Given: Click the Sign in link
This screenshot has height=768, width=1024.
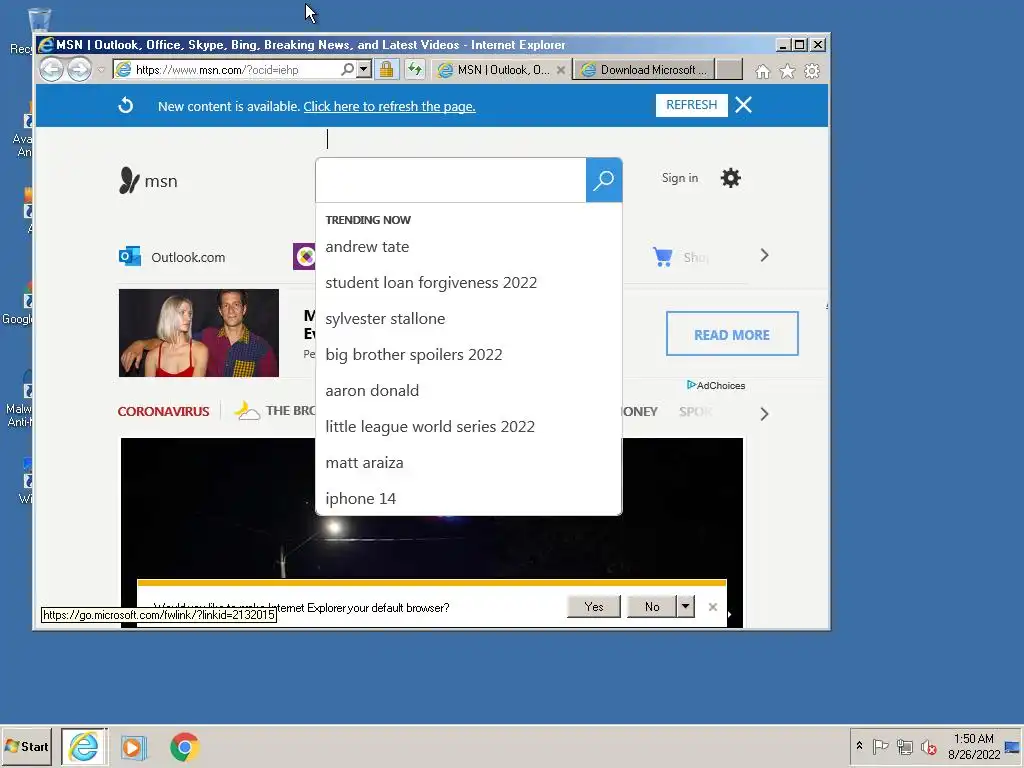Looking at the screenshot, I should [x=680, y=178].
